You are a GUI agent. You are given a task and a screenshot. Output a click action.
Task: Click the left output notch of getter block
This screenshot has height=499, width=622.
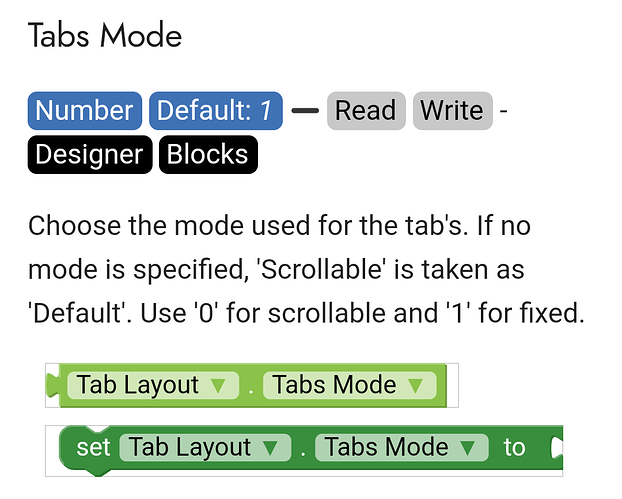pos(53,386)
